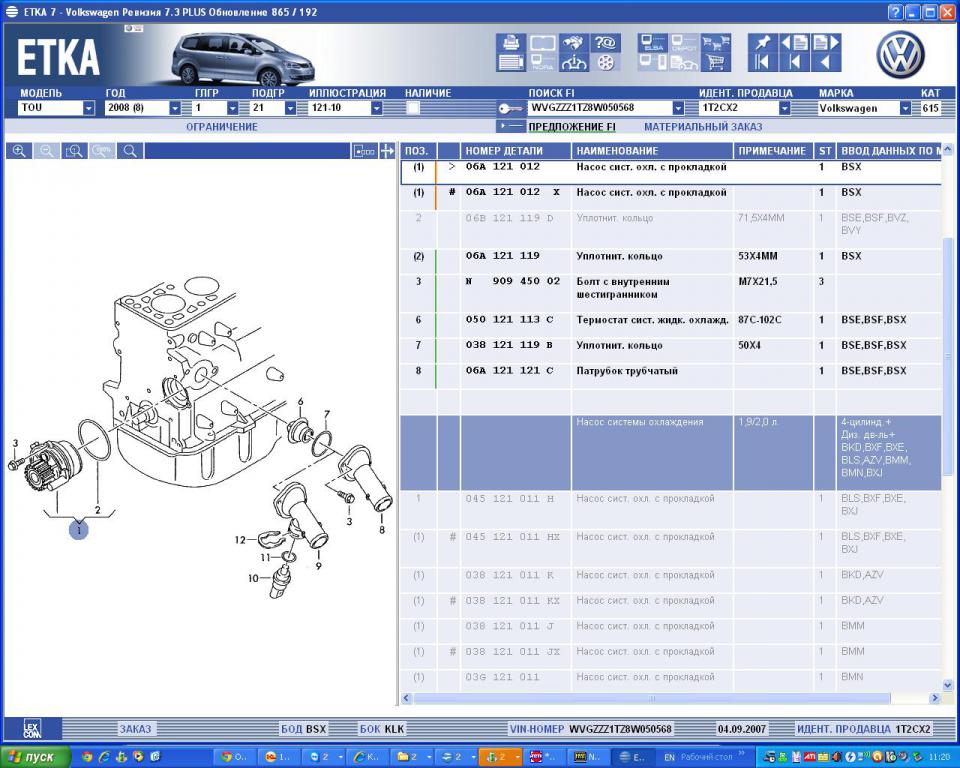
Task: Open the ГОД dropdown showing 2008 (8)
Action: coord(143,108)
